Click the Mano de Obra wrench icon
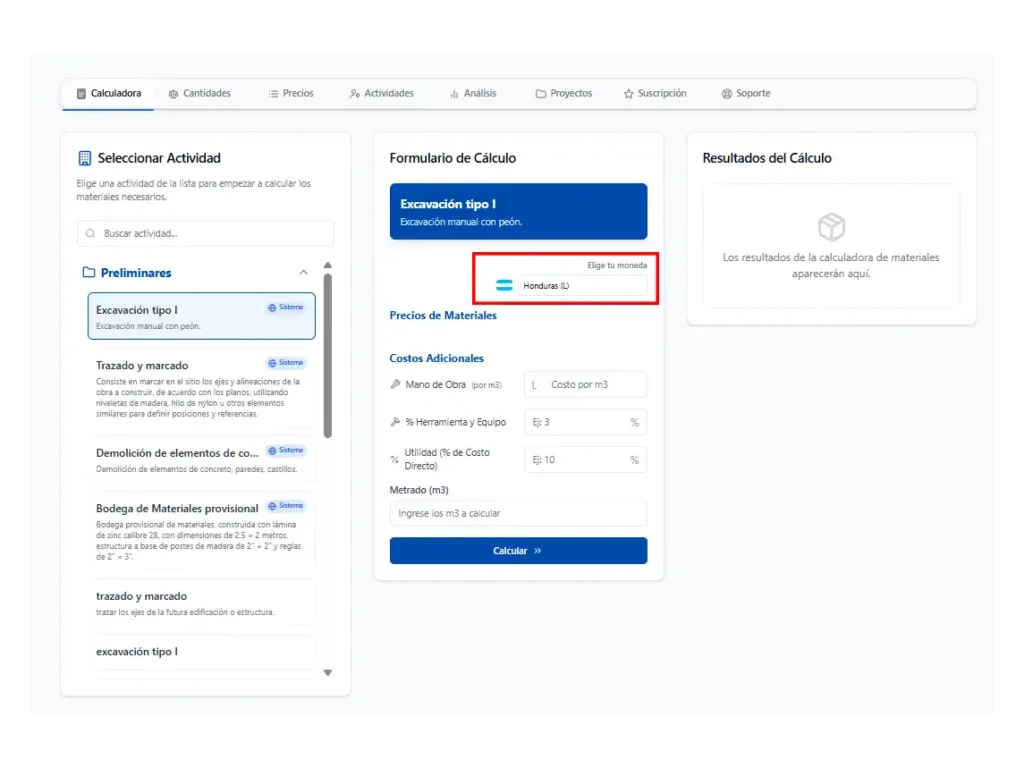This screenshot has width=1024, height=767. pyautogui.click(x=395, y=385)
